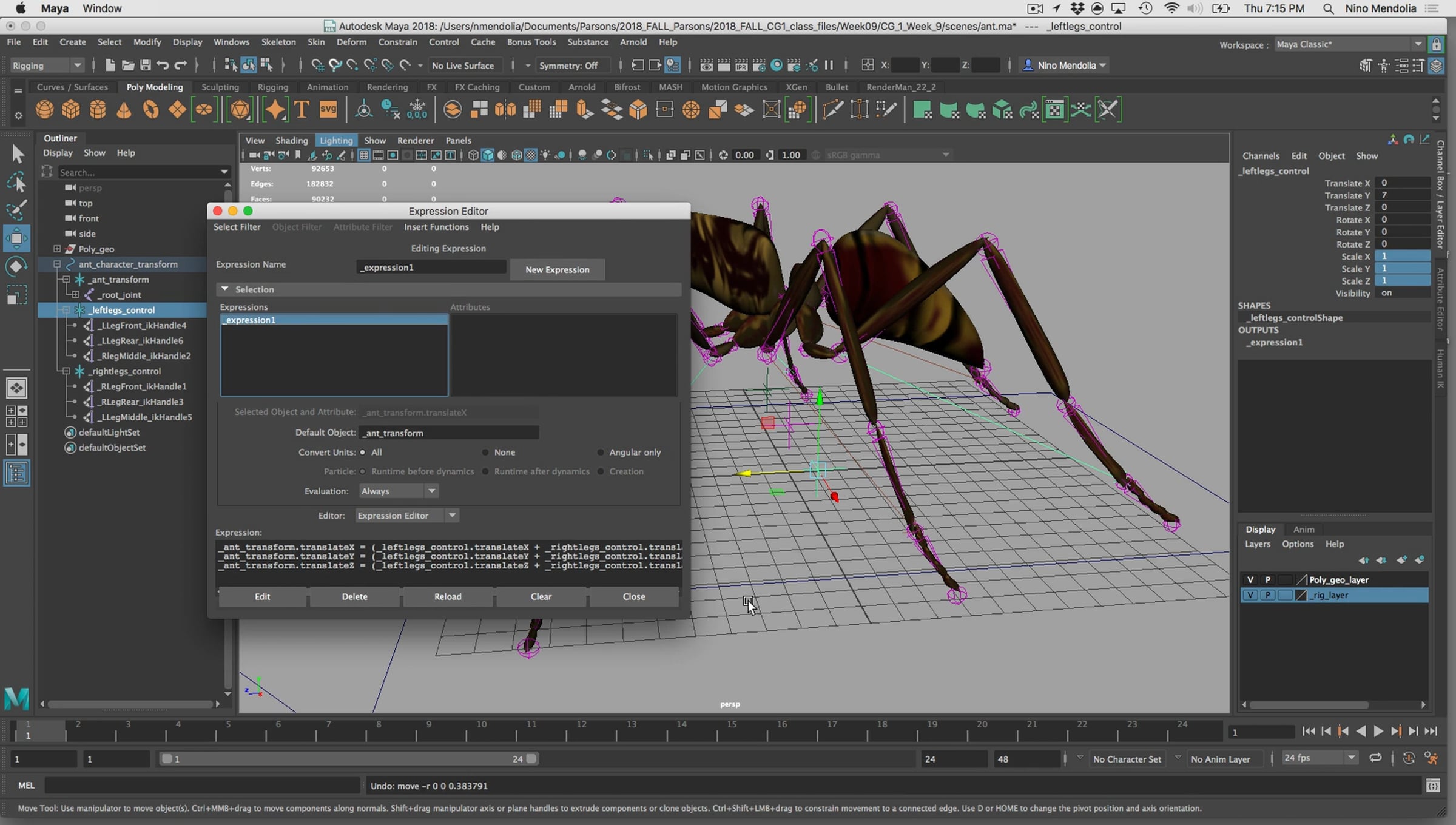Click the polygon sphere shelf icon
Screen dimensions: 1456x825
(x=44, y=110)
